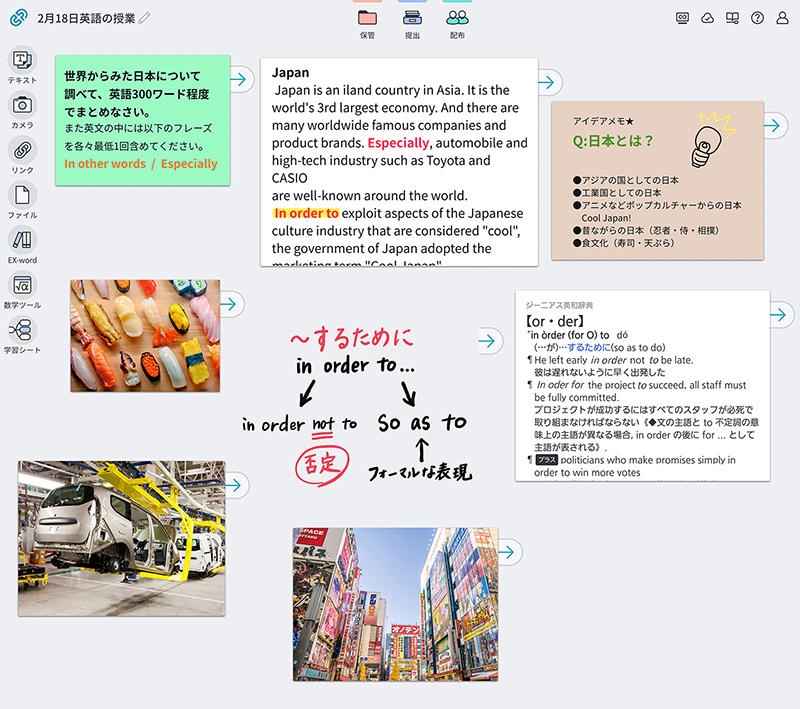Click '●工業国としての日本' memo line
The width and height of the screenshot is (800, 709).
click(x=617, y=193)
